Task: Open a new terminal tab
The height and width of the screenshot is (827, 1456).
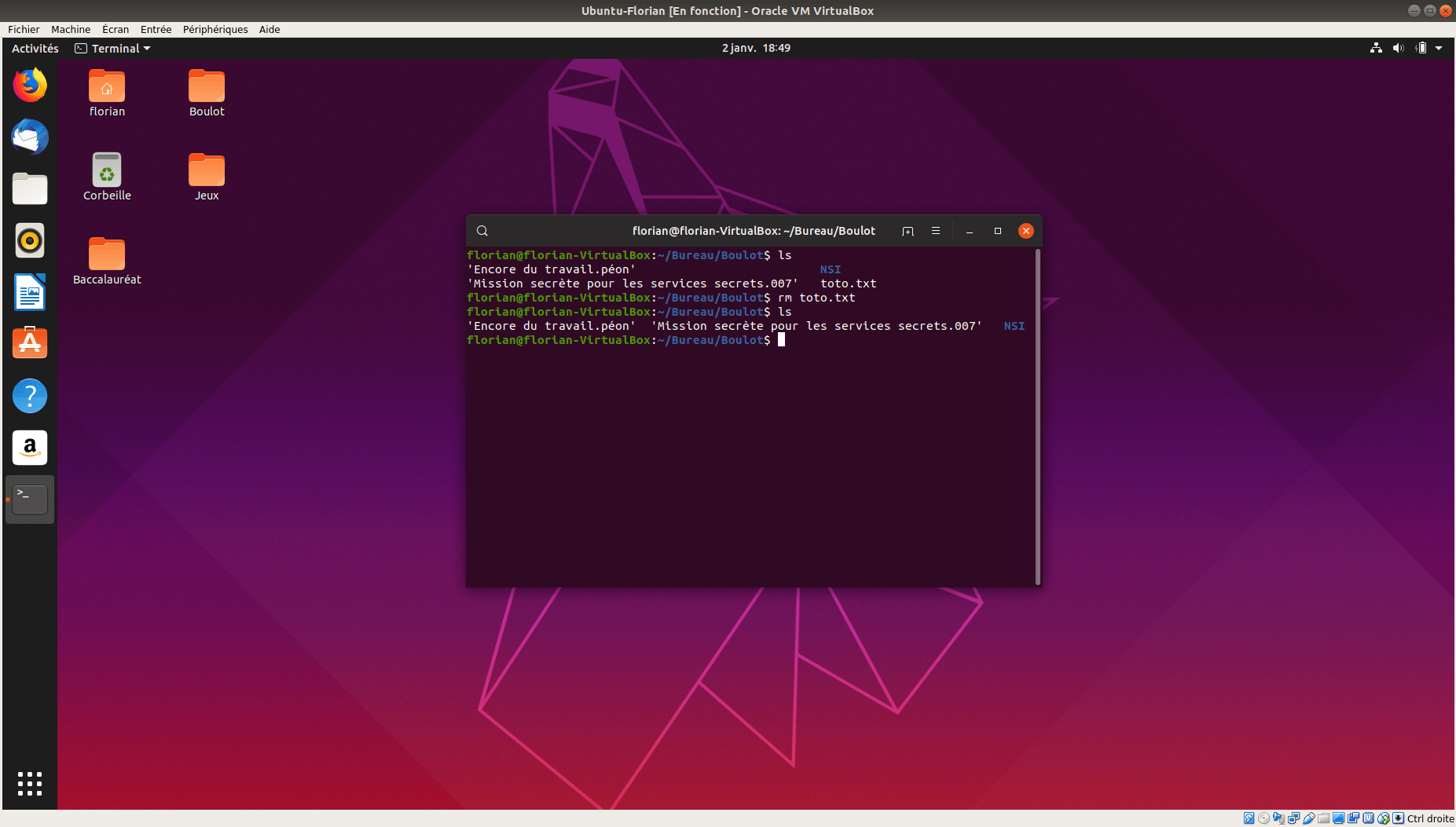Action: pos(908,231)
